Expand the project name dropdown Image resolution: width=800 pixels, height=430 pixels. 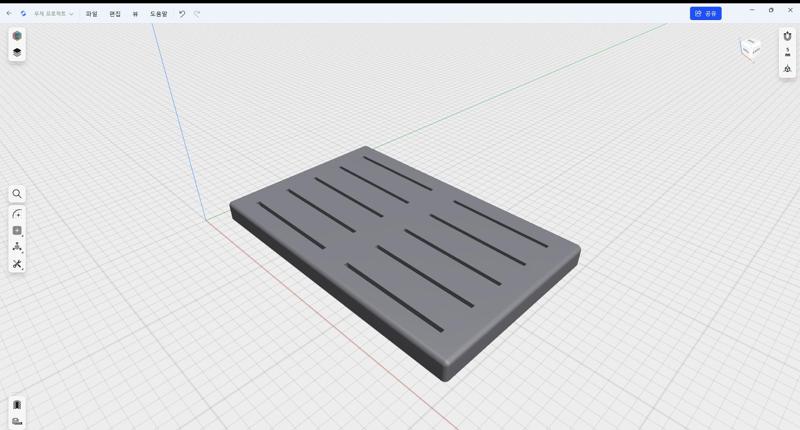click(54, 14)
